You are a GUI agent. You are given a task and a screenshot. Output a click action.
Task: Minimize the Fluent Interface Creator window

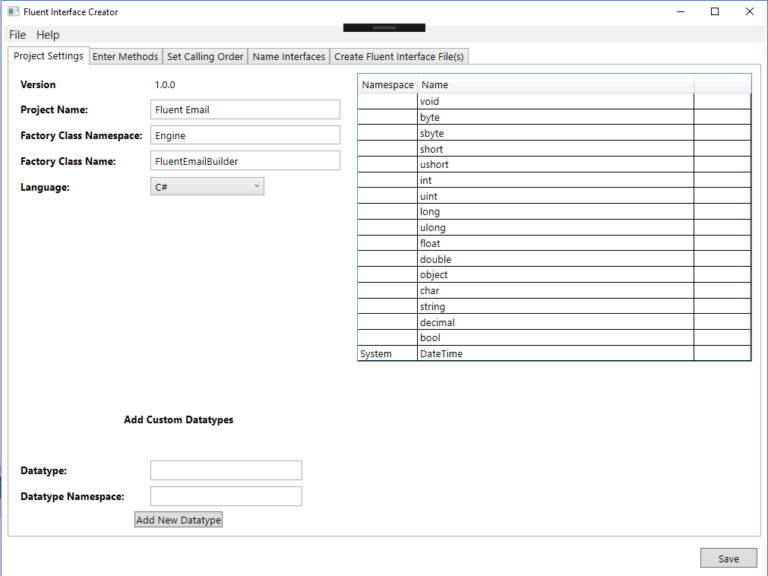(x=680, y=11)
